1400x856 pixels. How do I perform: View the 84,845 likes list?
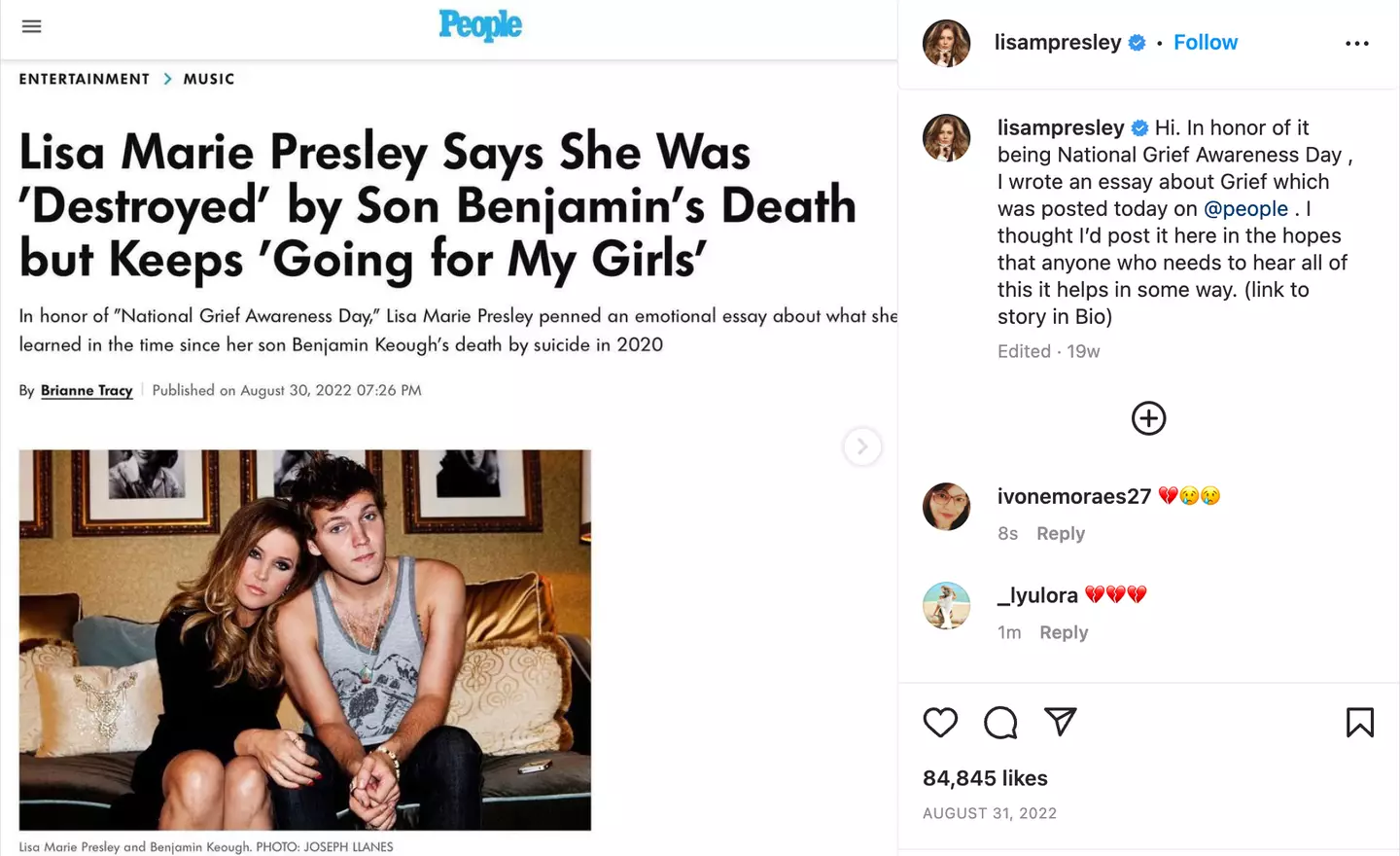[985, 778]
